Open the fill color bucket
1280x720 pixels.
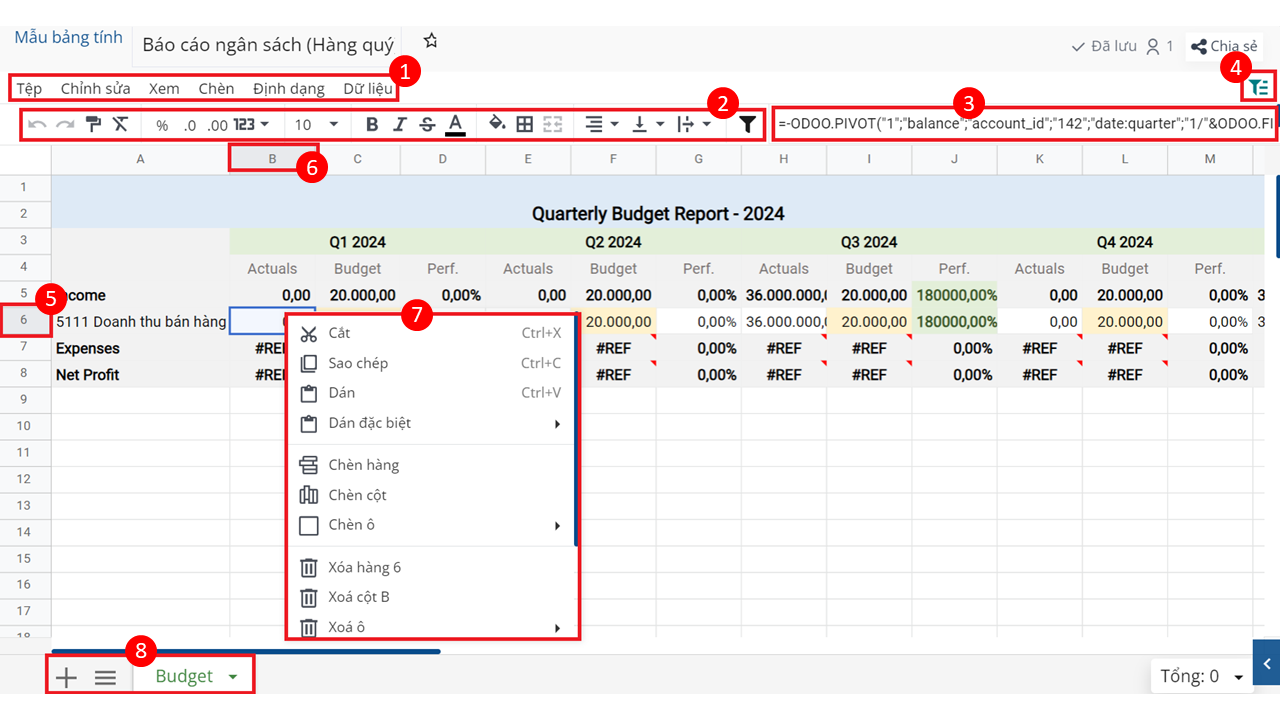(x=497, y=124)
